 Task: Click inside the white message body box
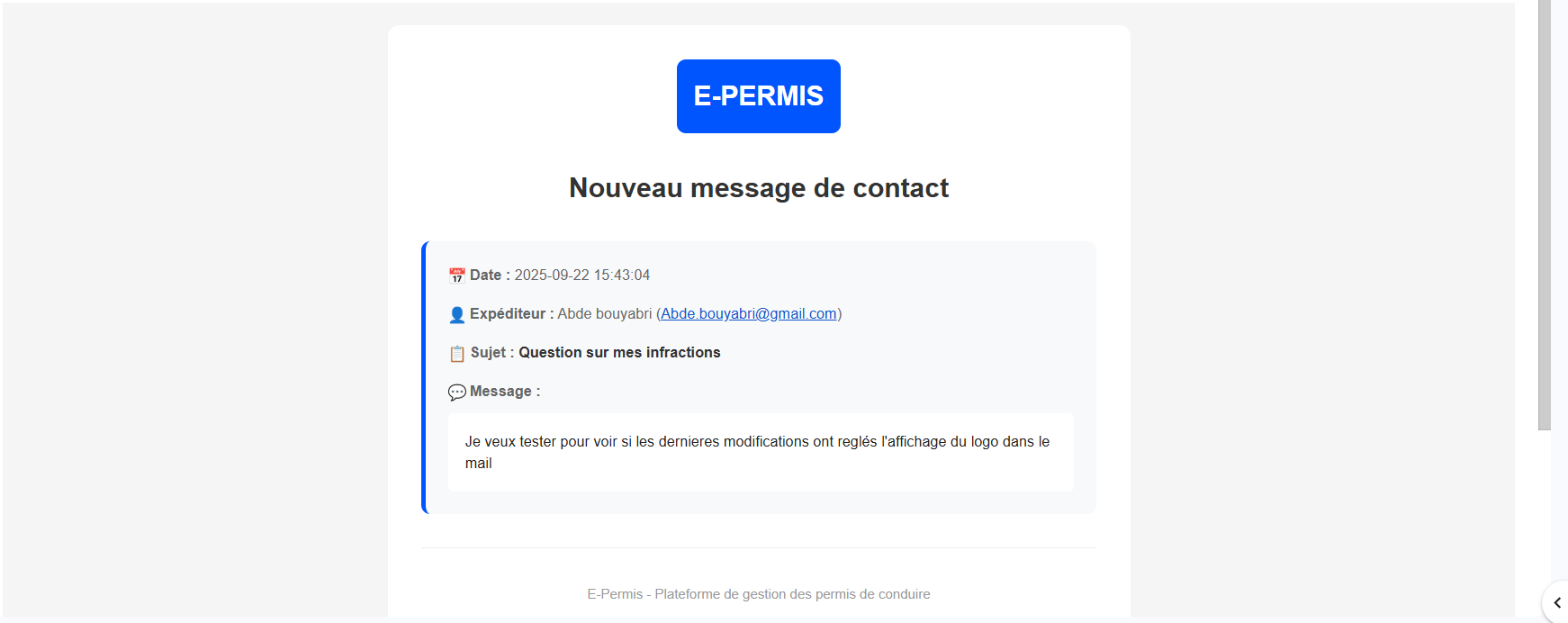[x=761, y=452]
